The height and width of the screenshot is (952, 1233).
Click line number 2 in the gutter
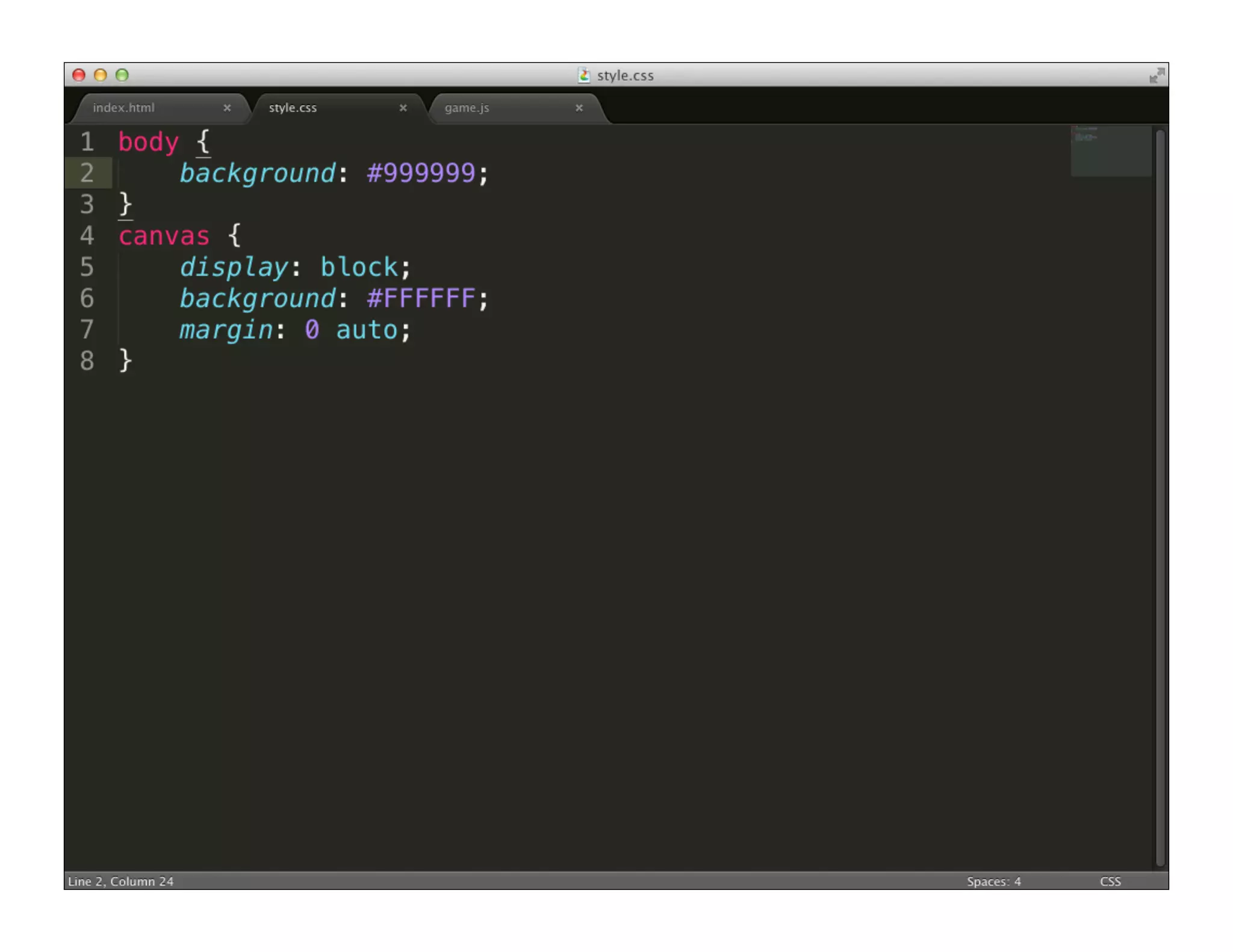point(87,173)
